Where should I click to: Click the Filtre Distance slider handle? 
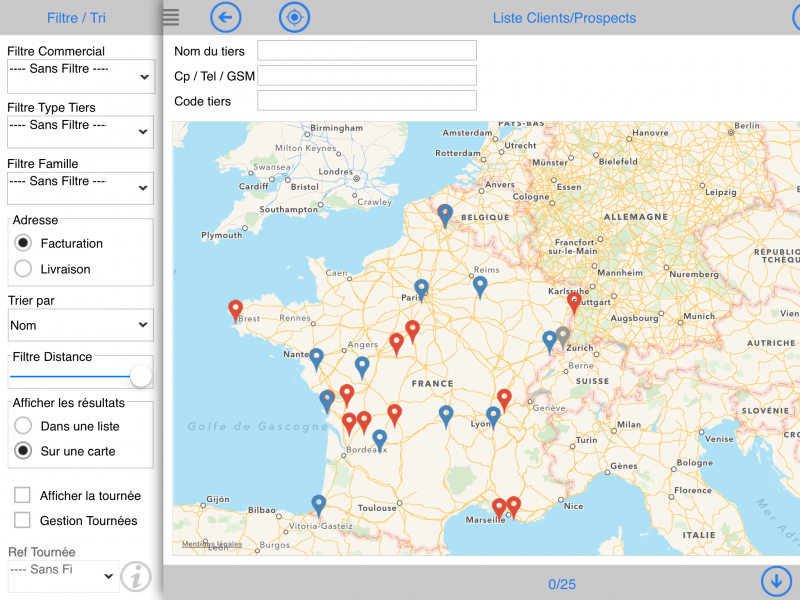click(x=141, y=376)
